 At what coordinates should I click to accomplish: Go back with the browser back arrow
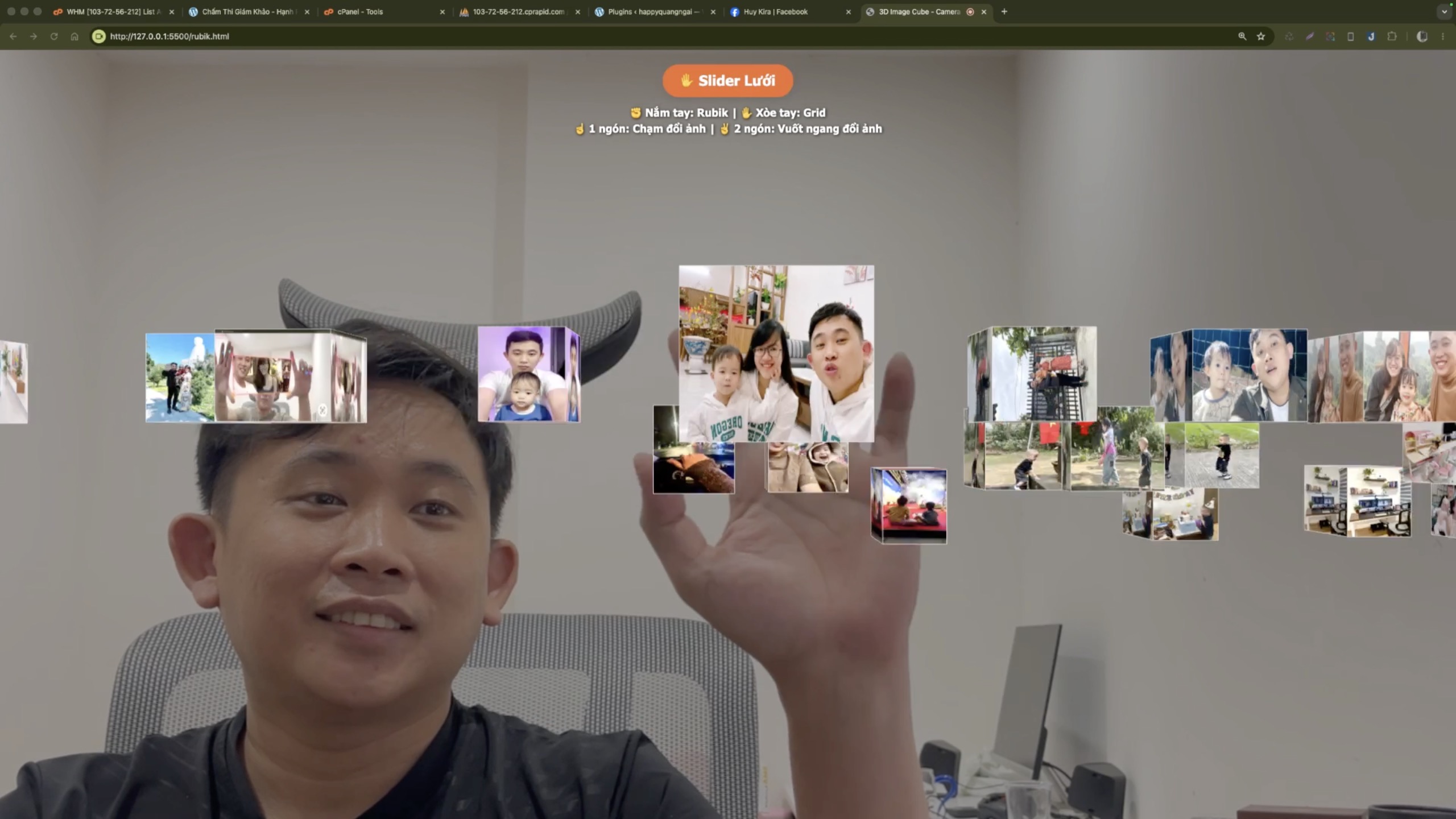point(13,36)
